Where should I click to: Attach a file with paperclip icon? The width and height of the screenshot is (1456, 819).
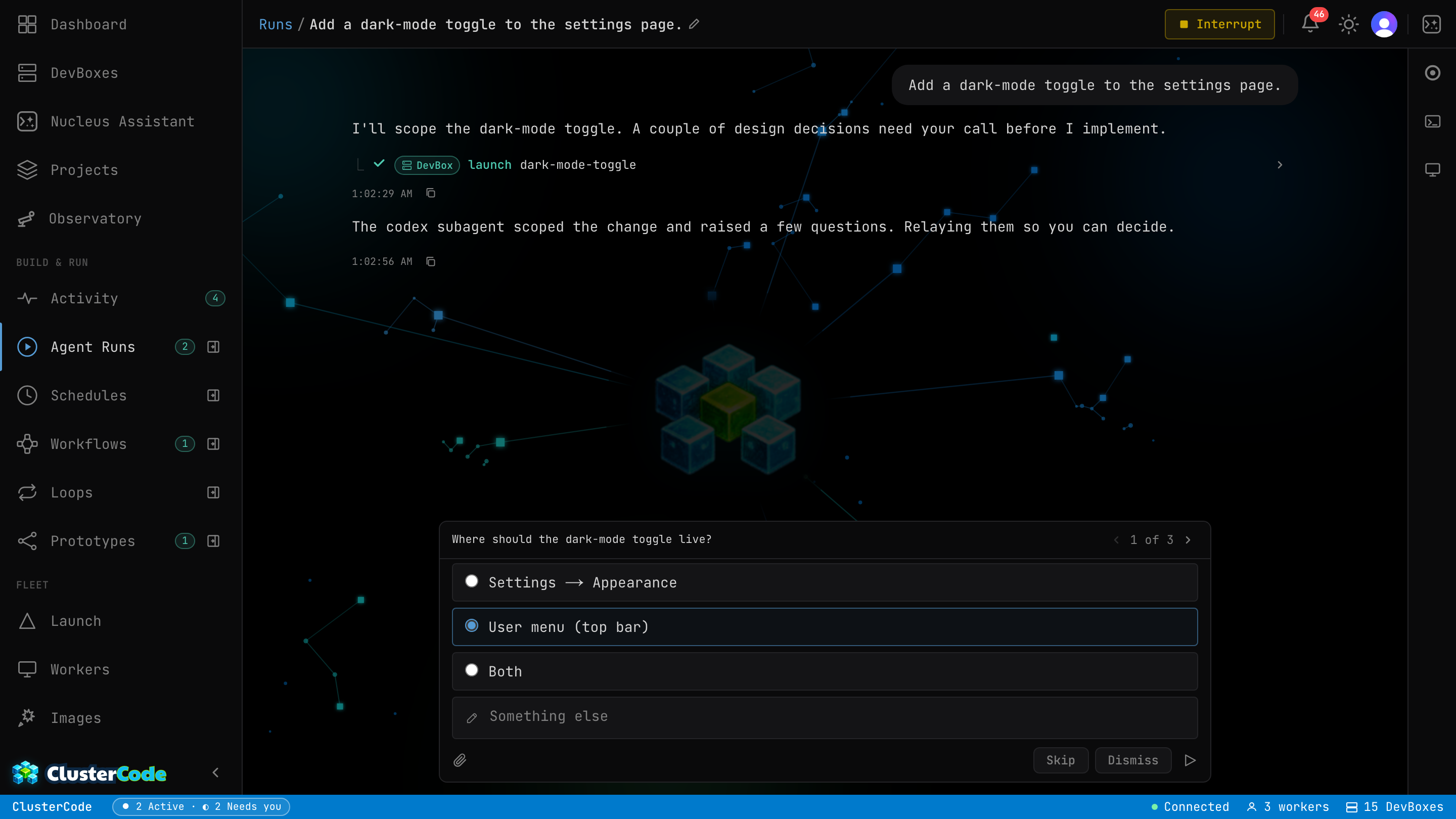click(x=460, y=760)
